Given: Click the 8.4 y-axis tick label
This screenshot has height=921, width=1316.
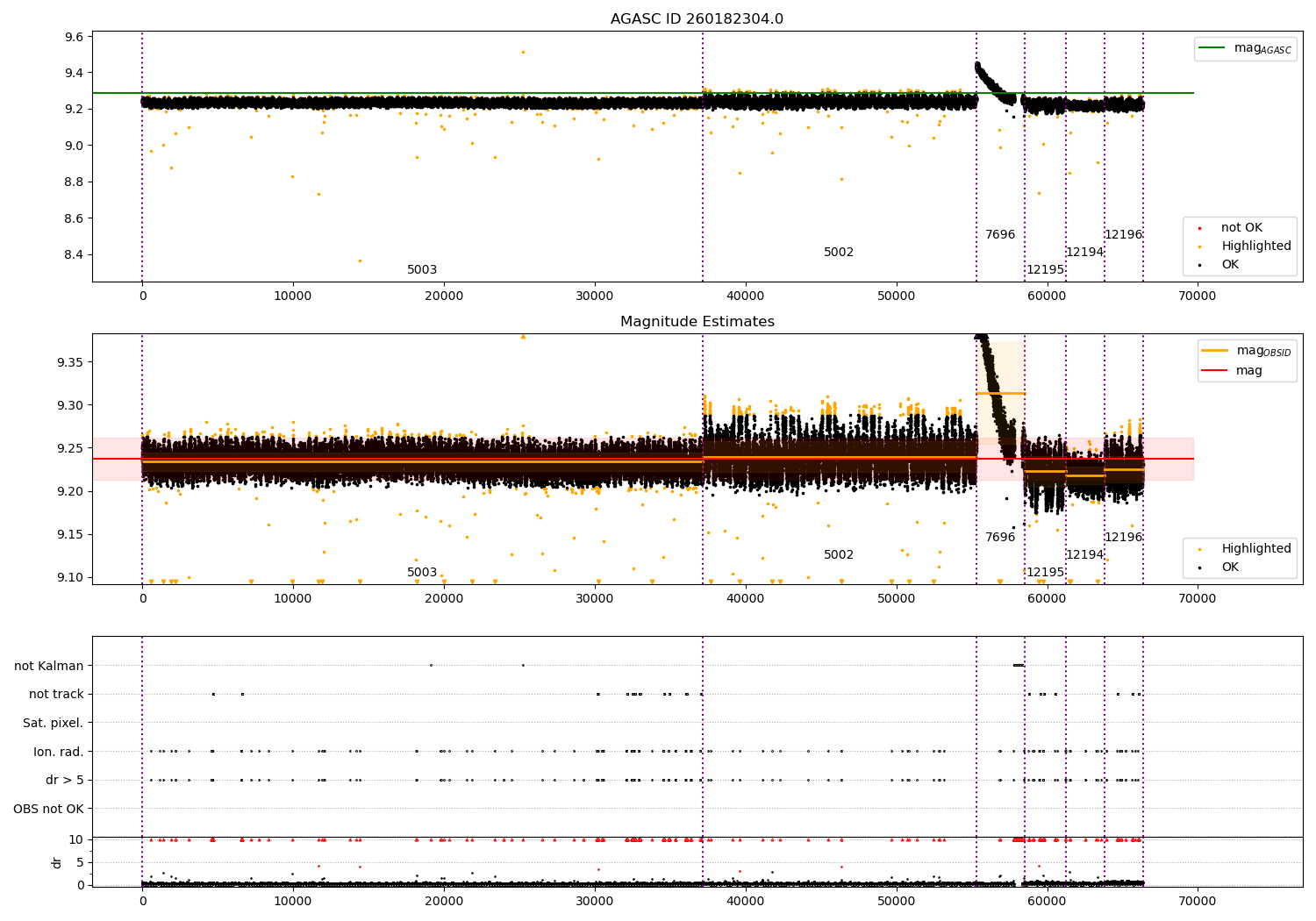Looking at the screenshot, I should click(75, 255).
